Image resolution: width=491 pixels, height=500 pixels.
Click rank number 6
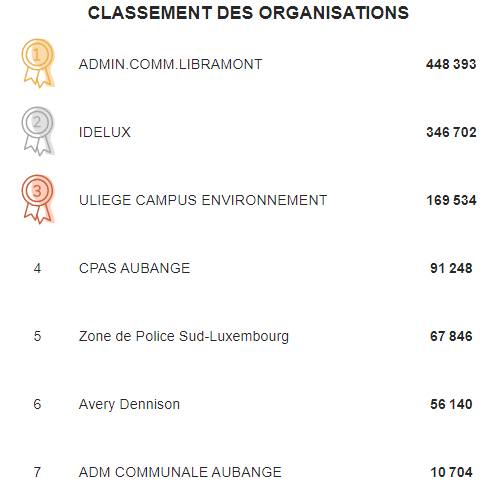click(37, 404)
